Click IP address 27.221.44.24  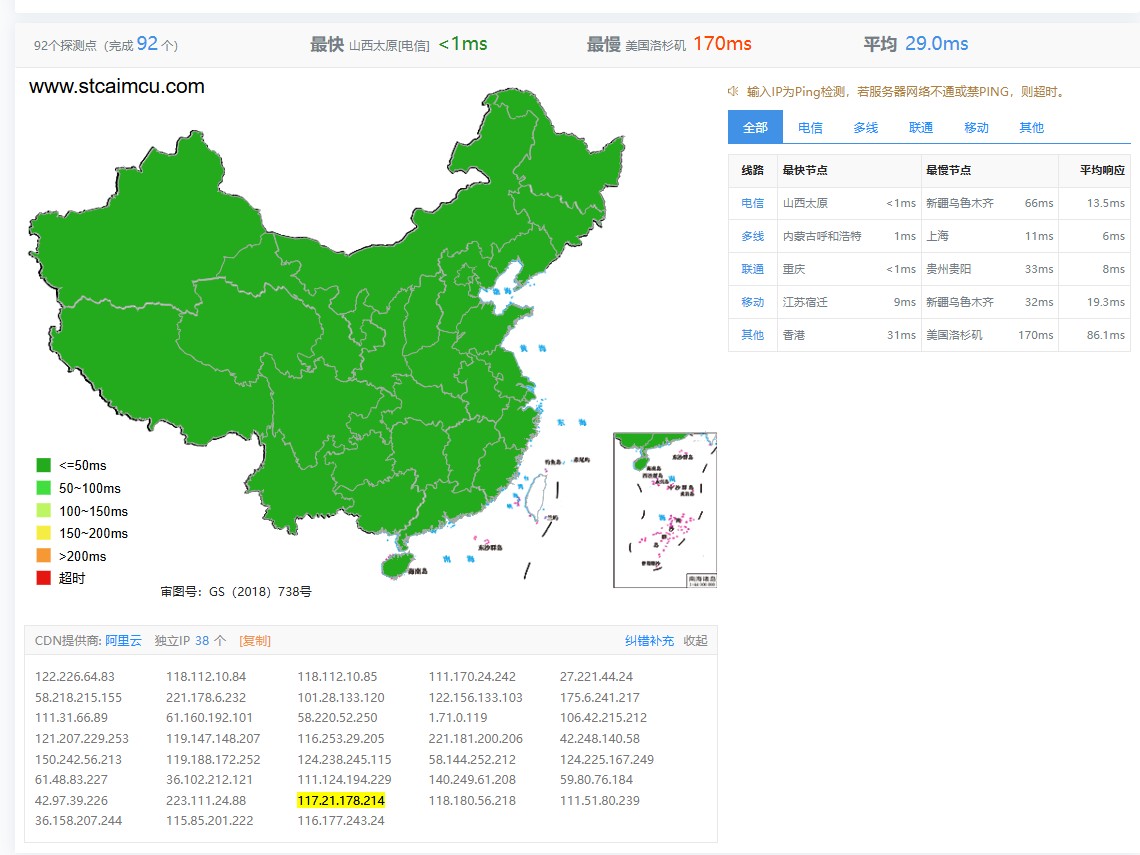click(x=596, y=676)
